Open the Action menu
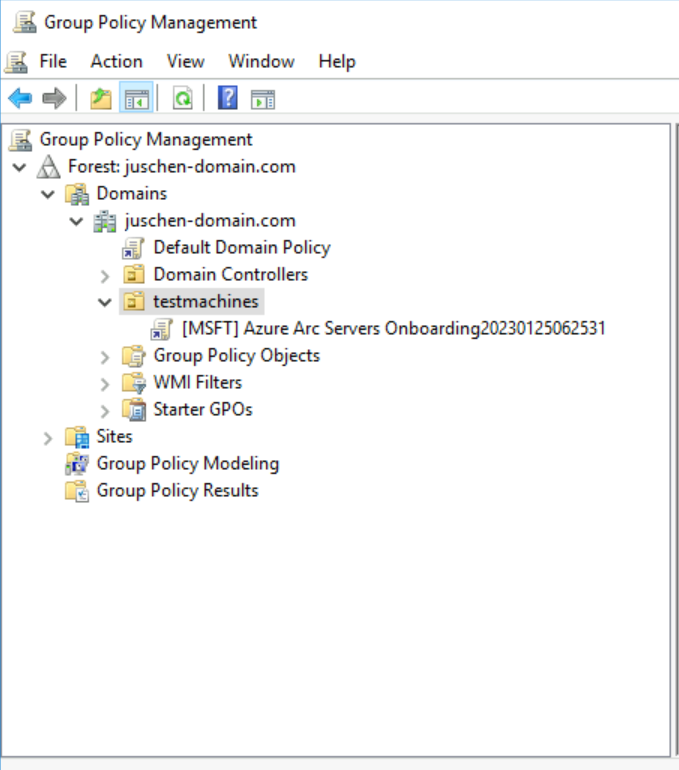This screenshot has height=770, width=679. (x=116, y=61)
